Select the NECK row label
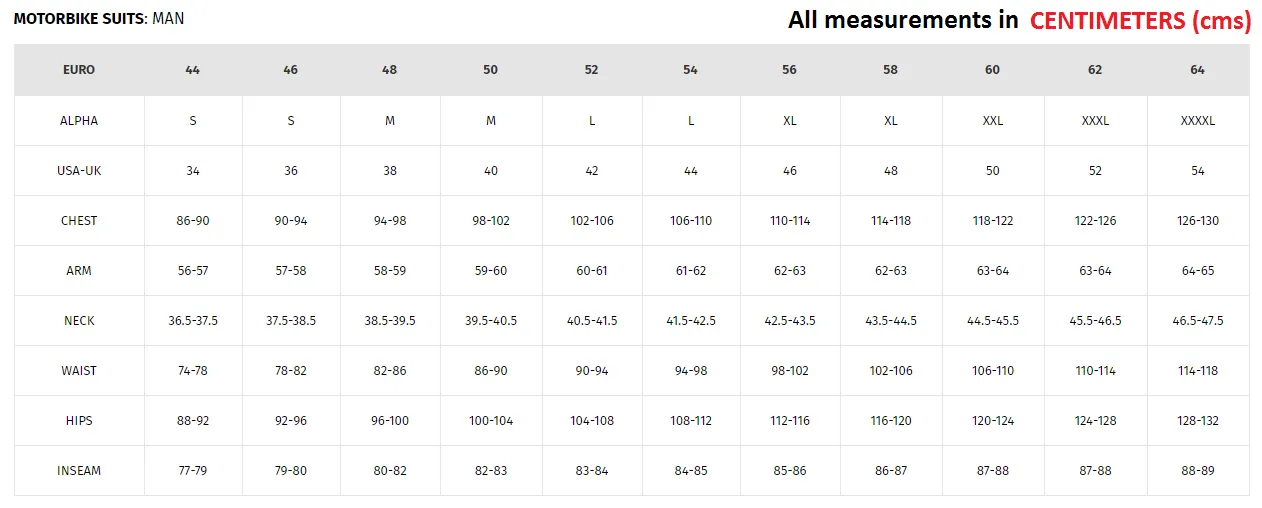The width and height of the screenshot is (1262, 508). point(79,320)
